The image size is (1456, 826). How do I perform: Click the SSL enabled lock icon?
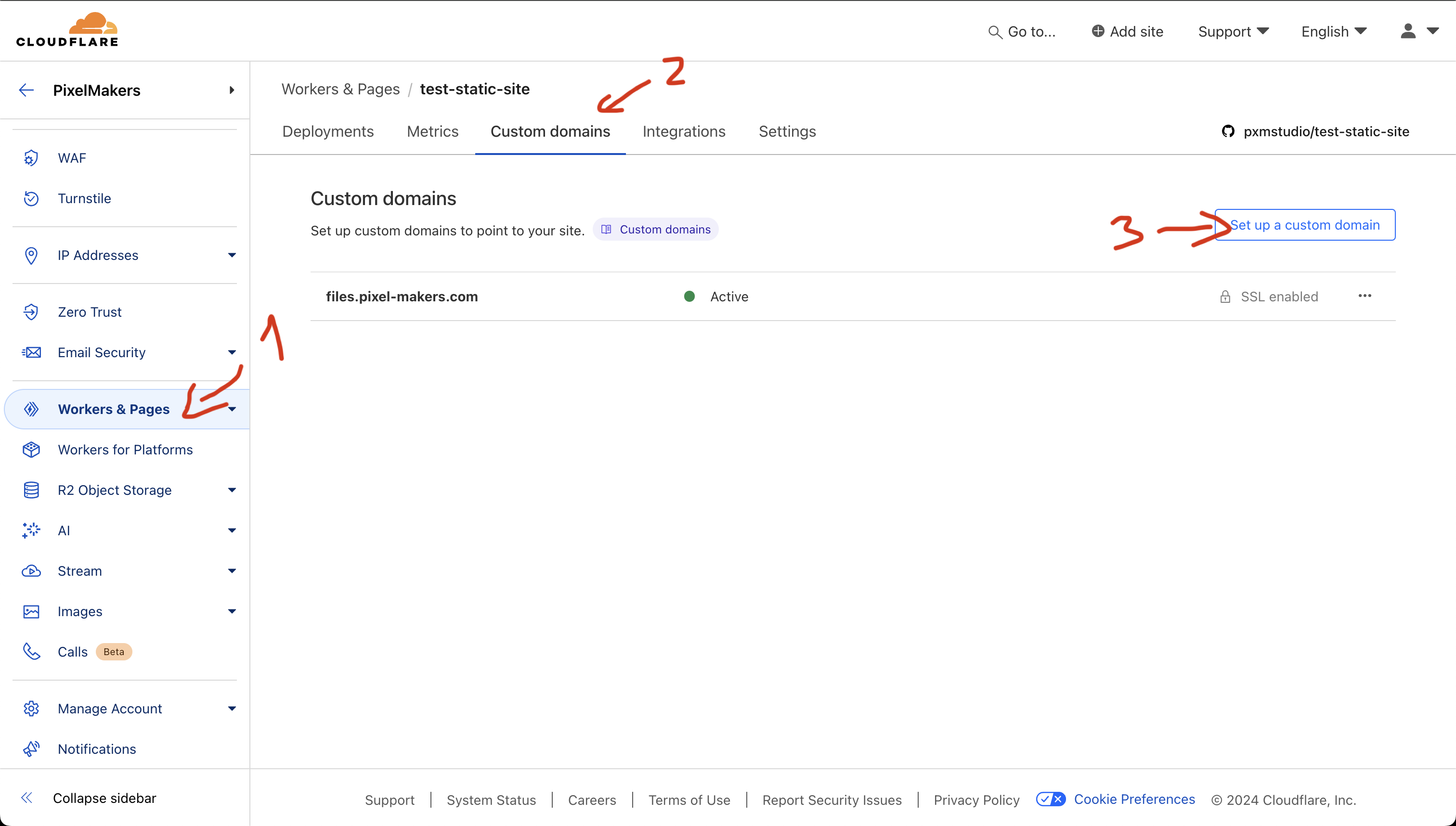[x=1225, y=297]
